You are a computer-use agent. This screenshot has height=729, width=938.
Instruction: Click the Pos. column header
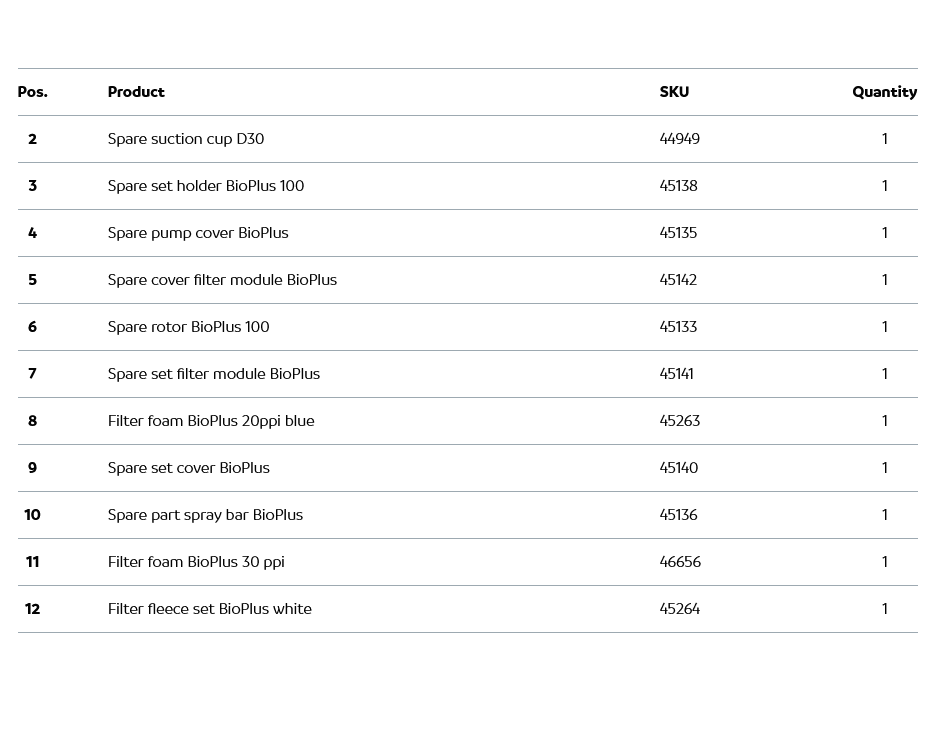[32, 92]
